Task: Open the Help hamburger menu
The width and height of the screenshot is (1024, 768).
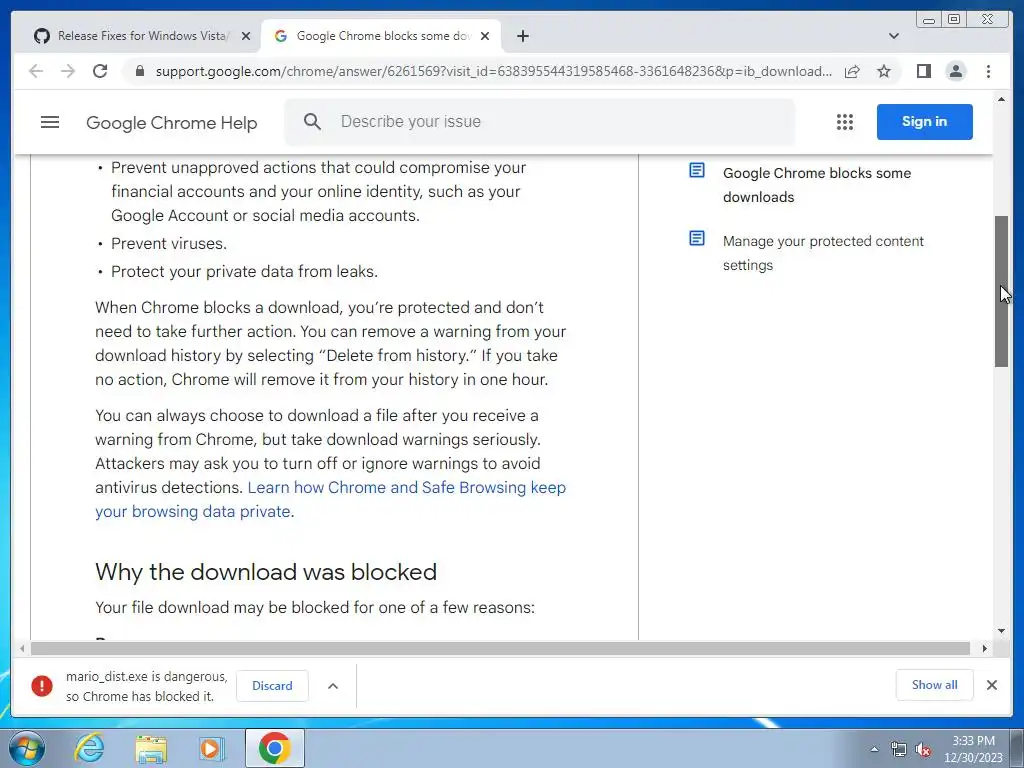Action: click(50, 122)
